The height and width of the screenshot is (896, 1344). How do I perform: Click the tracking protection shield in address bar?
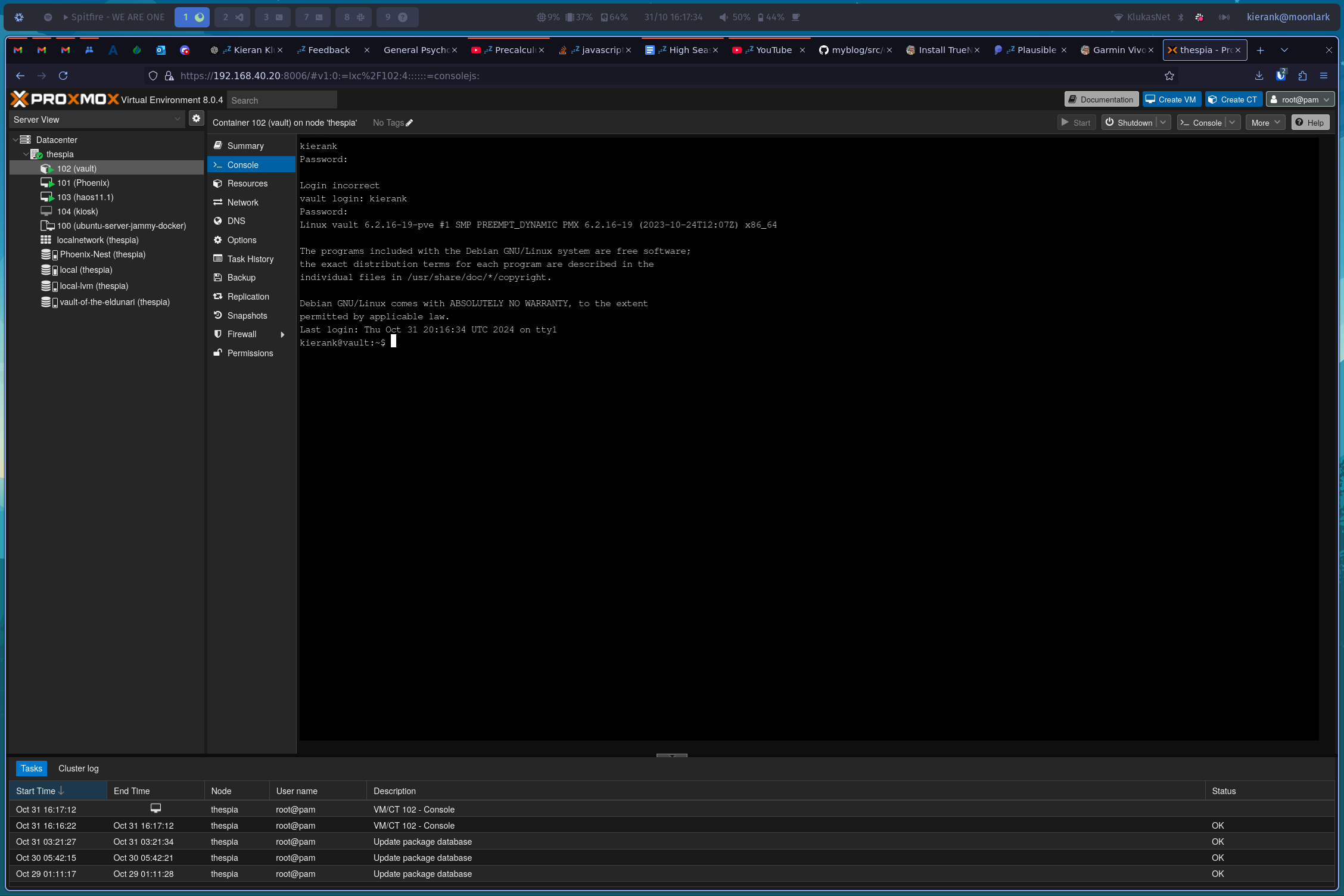point(153,76)
